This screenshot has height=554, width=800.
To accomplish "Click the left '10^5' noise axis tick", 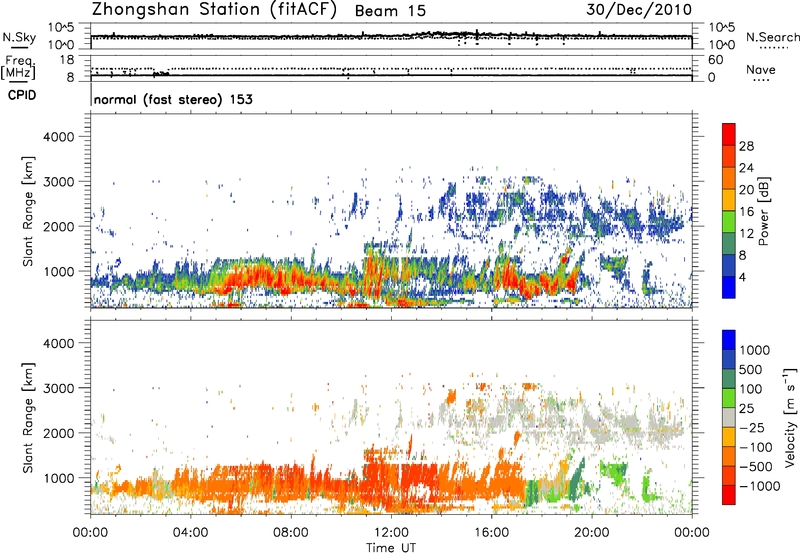I will [x=61, y=28].
